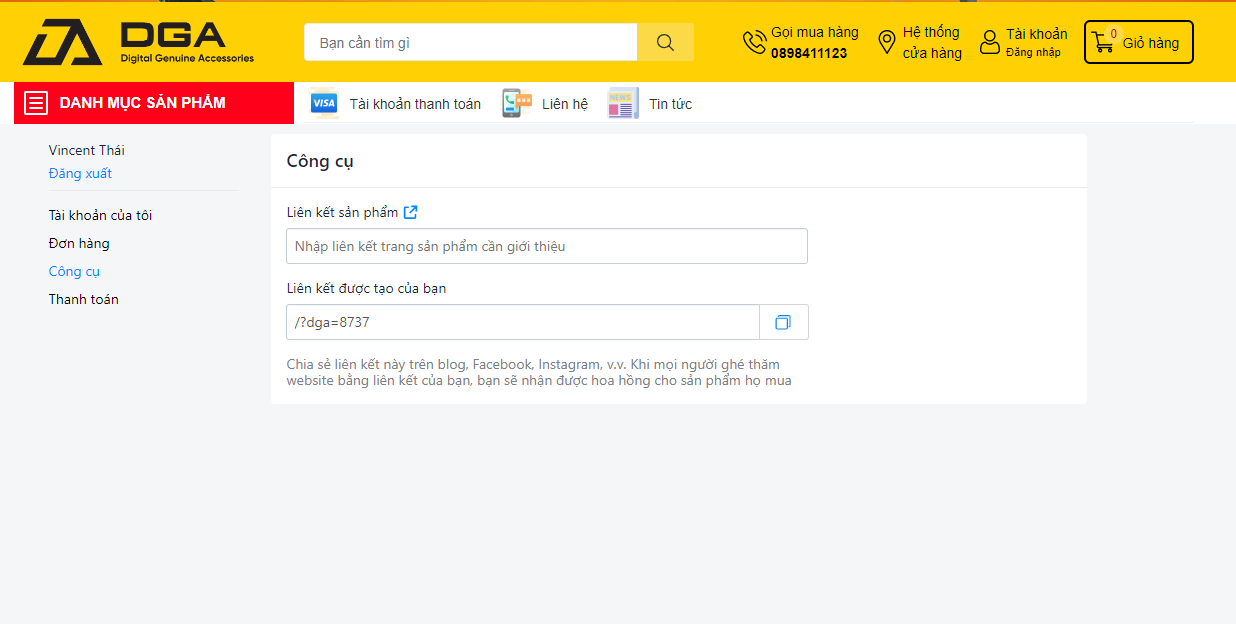Click the Liên kết được tạo của bạn label
The width and height of the screenshot is (1236, 629).
click(x=366, y=288)
